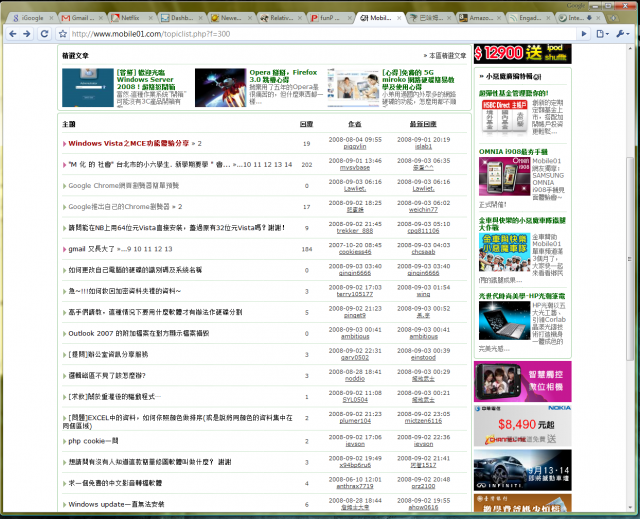Open author plumer104's profile link
The width and height of the screenshot is (640, 519).
point(355,421)
